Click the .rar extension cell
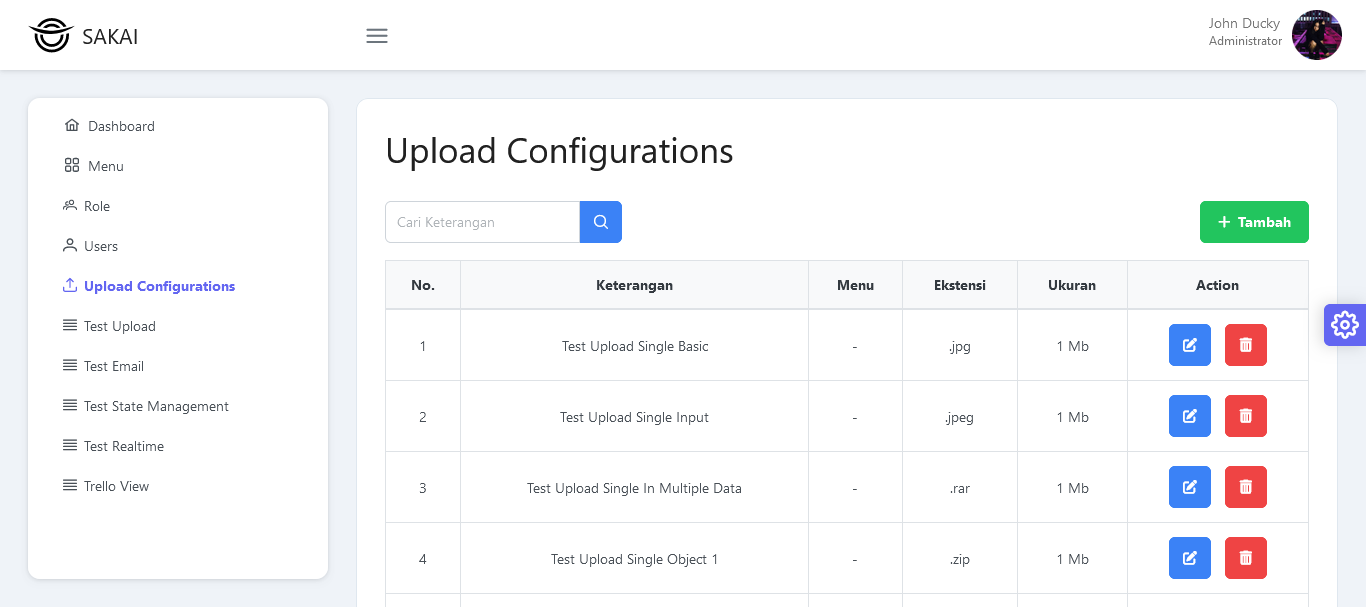1366x607 pixels. [960, 488]
